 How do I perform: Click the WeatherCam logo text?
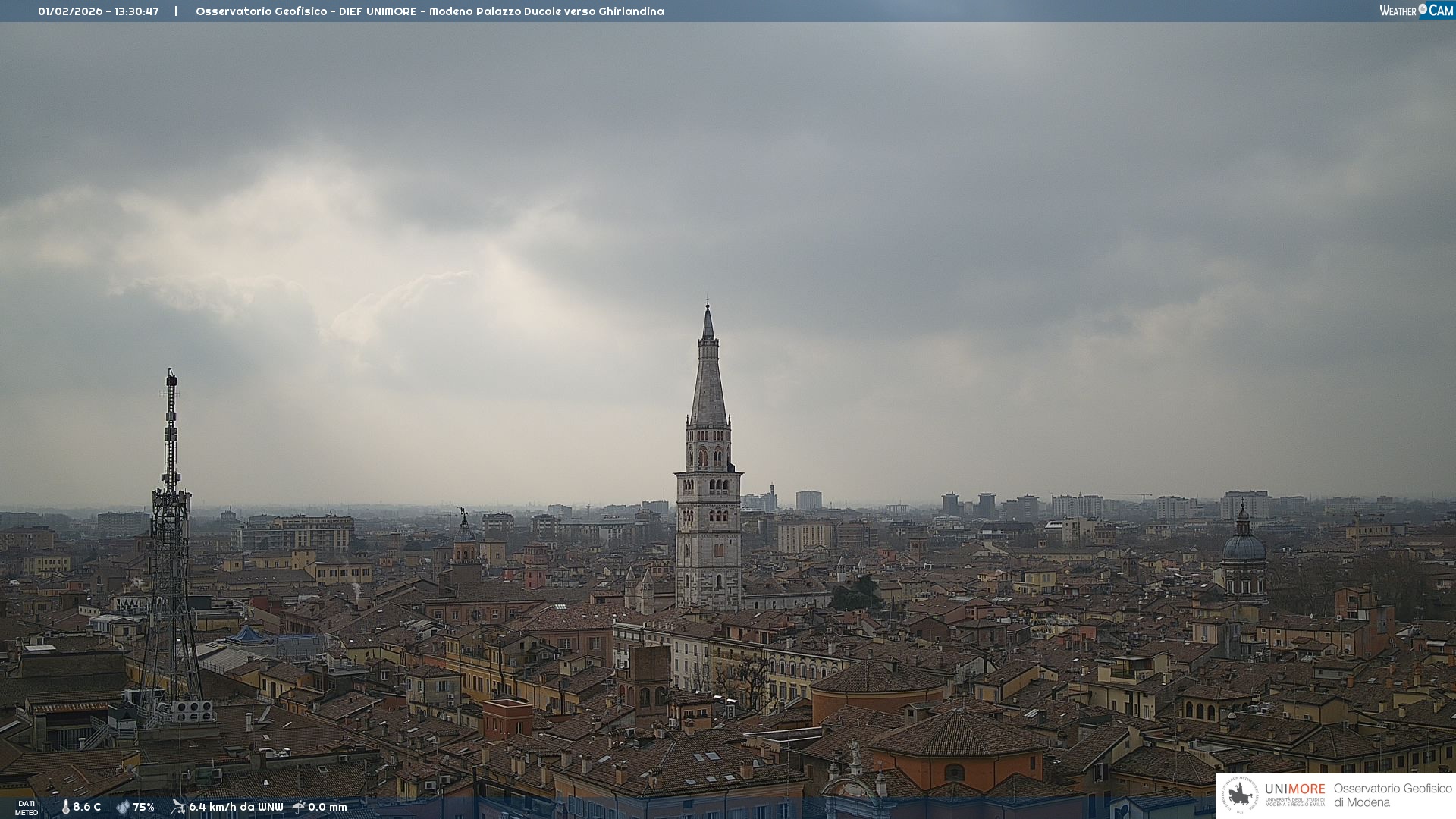[1398, 11]
